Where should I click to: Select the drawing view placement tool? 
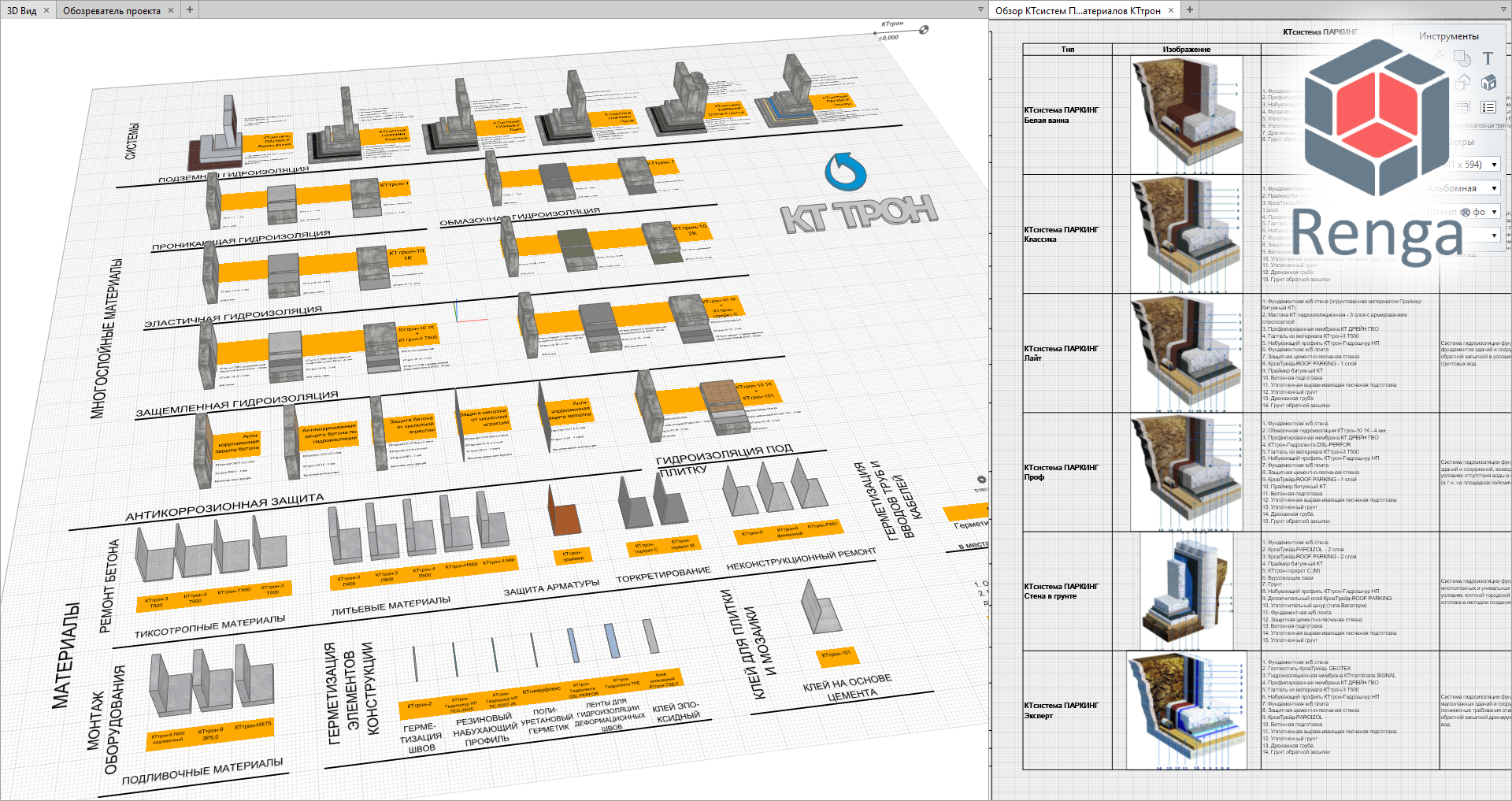tap(1462, 82)
